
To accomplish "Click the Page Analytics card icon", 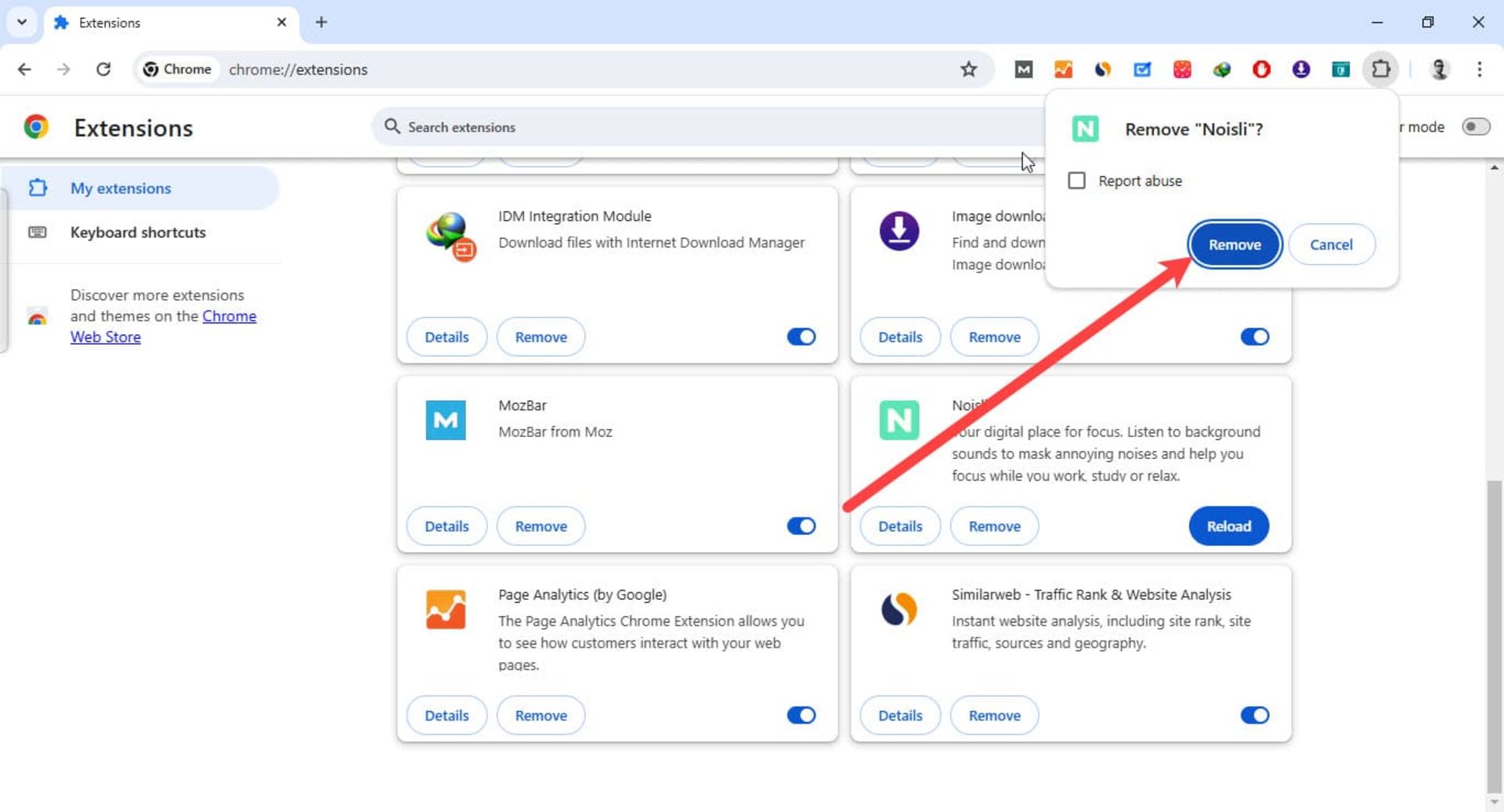I will point(445,610).
